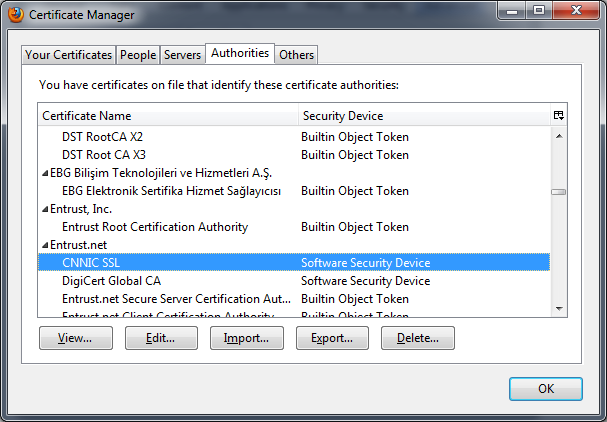Click the scrollbar down arrow
Image resolution: width=607 pixels, height=422 pixels.
click(x=559, y=308)
